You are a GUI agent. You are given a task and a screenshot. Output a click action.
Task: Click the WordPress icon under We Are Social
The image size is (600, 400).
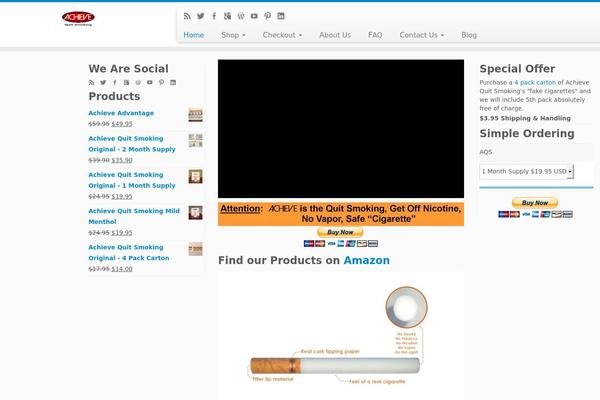[138, 82]
